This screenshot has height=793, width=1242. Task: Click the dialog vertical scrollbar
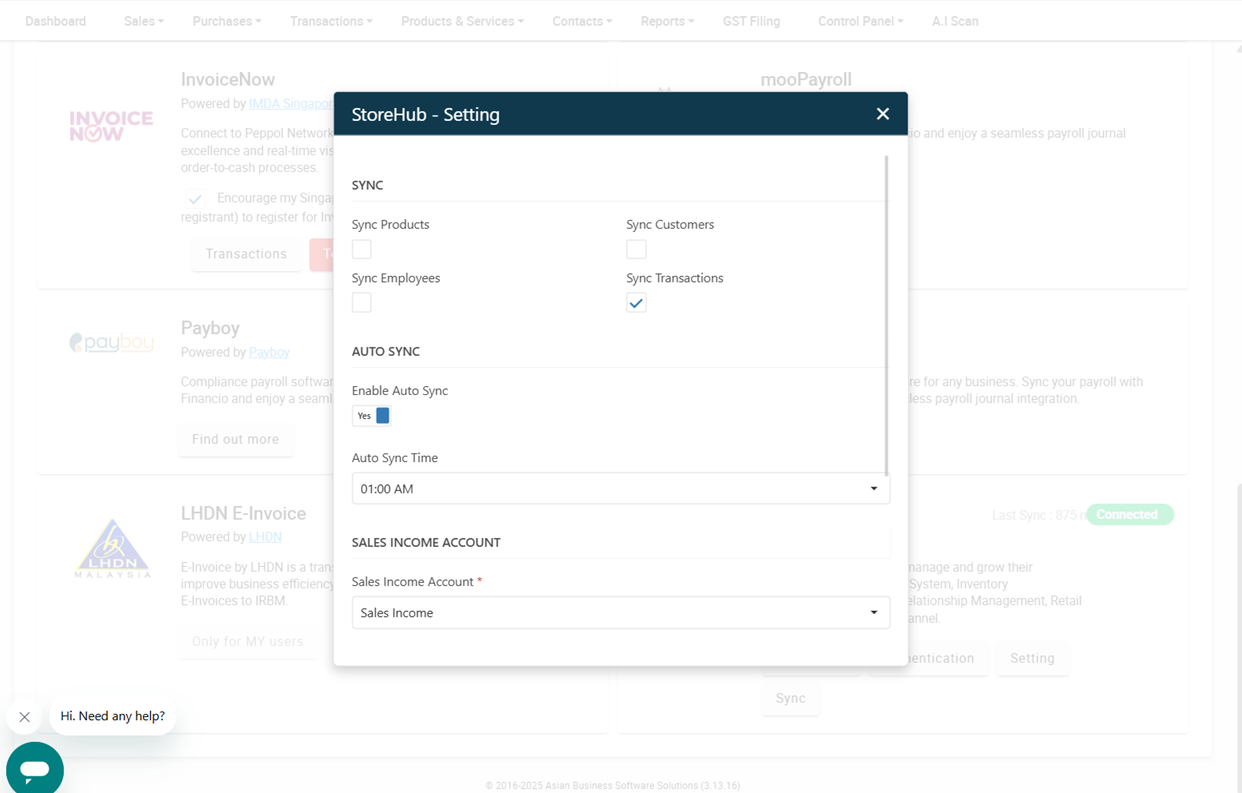(886, 315)
